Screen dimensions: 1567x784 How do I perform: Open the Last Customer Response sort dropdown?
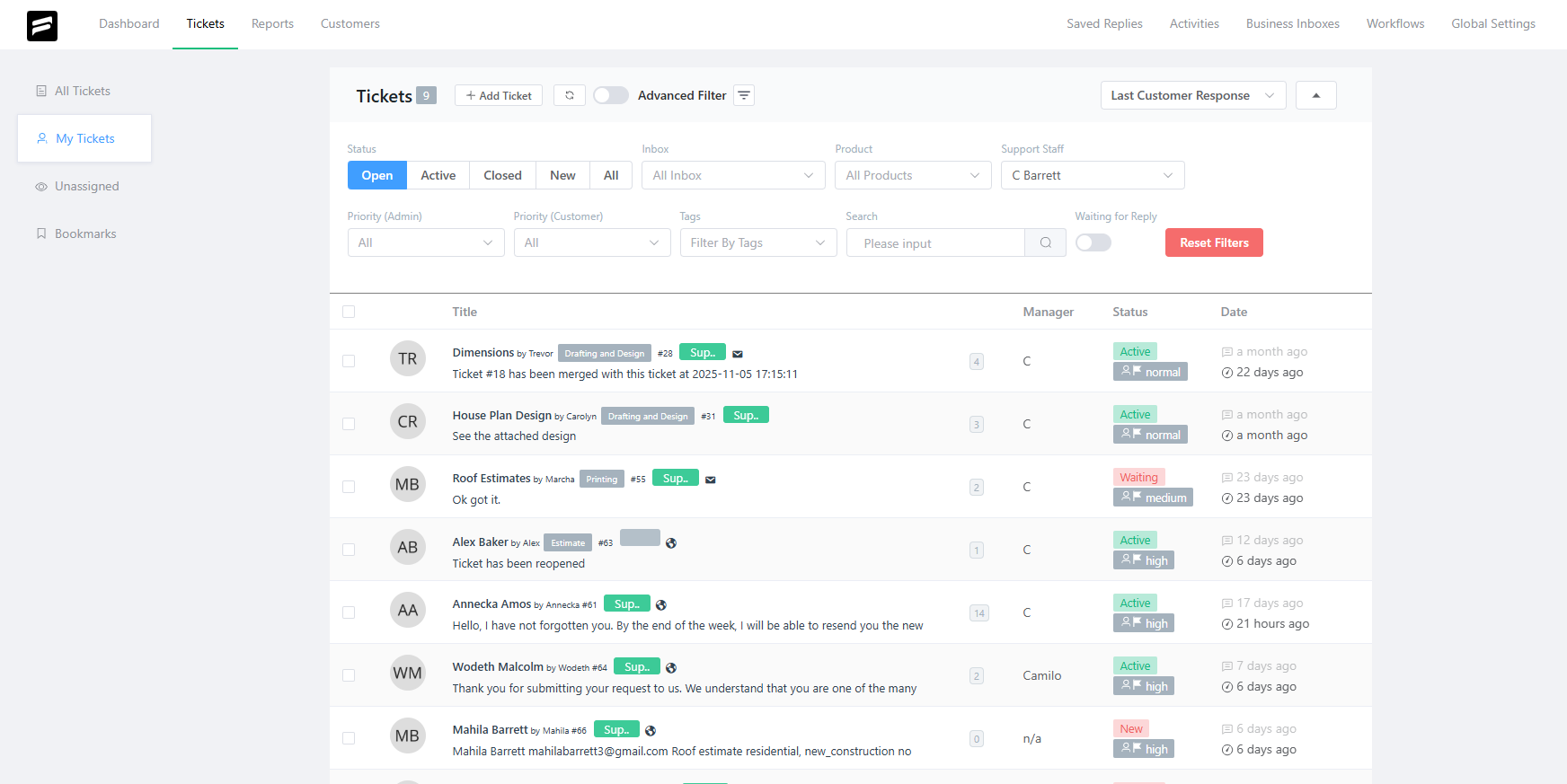(x=1192, y=95)
